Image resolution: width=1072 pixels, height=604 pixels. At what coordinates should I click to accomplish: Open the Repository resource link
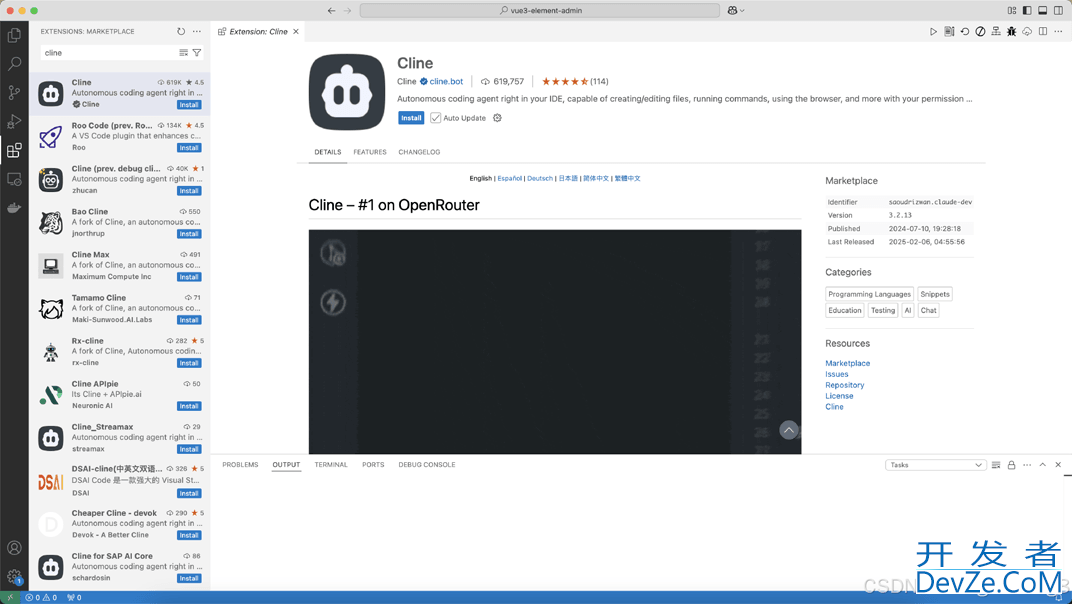[x=844, y=385]
